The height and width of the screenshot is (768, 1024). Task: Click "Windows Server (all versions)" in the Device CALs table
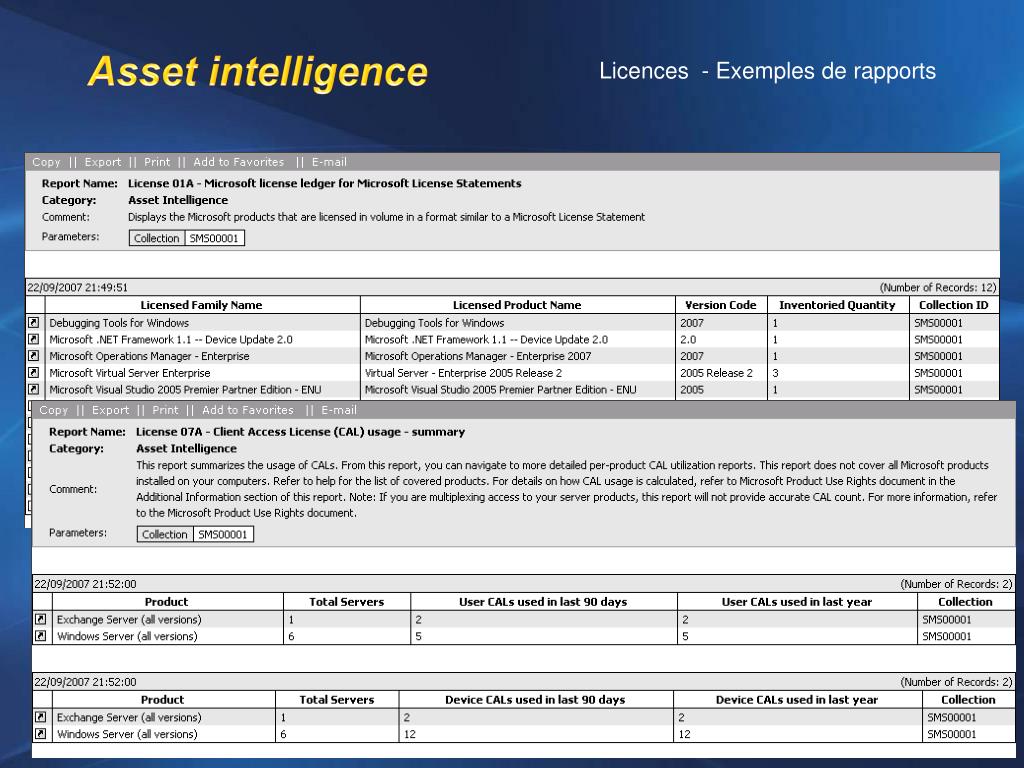127,734
